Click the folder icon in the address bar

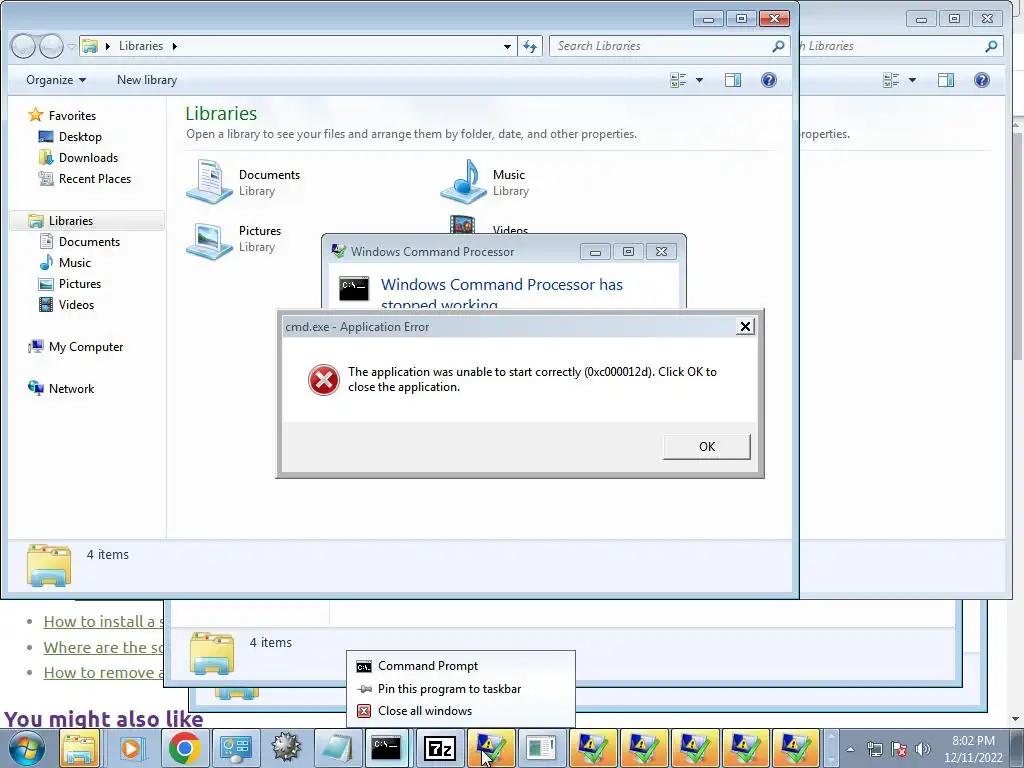(90, 46)
